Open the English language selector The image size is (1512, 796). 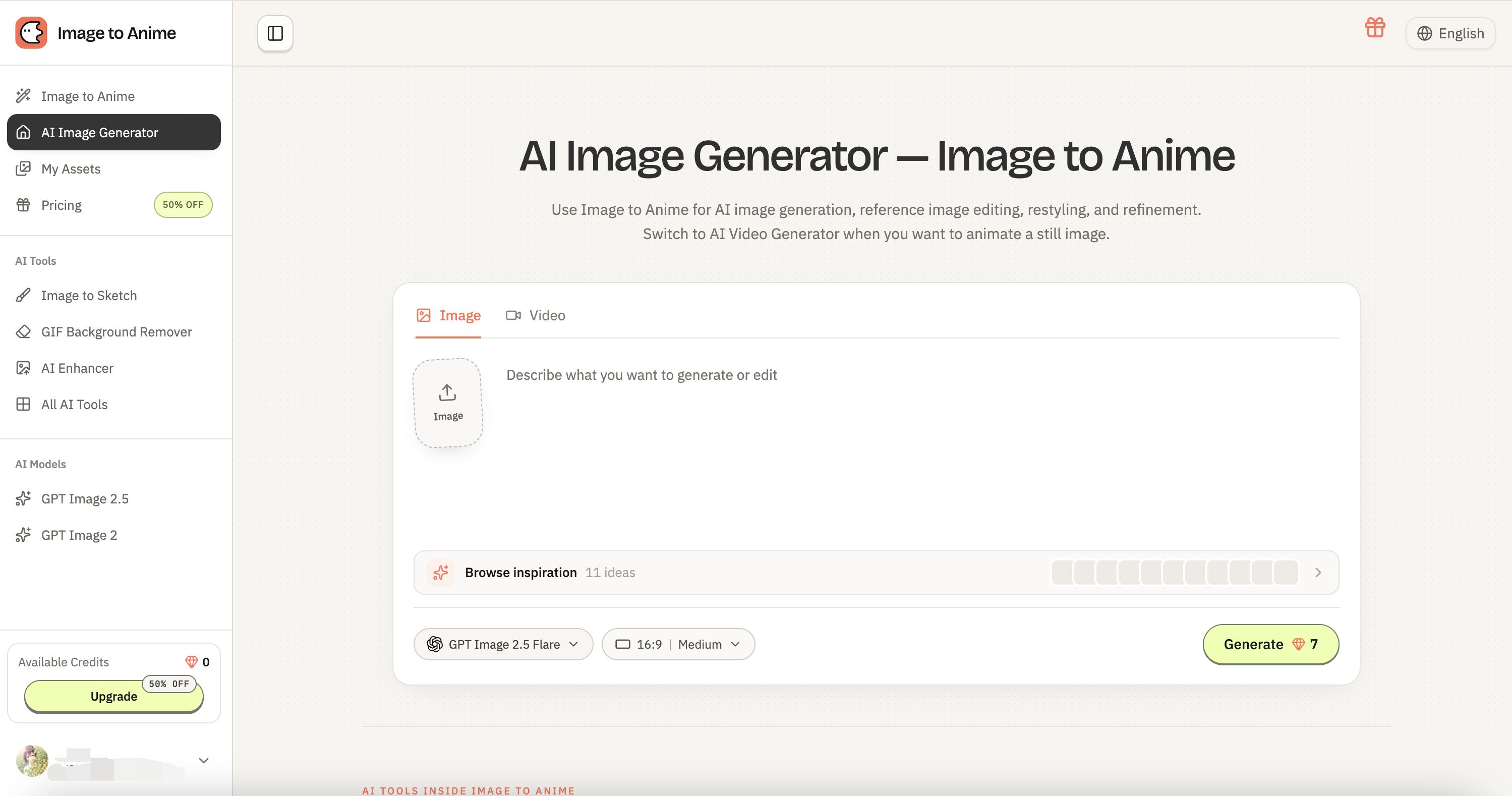[x=1450, y=33]
